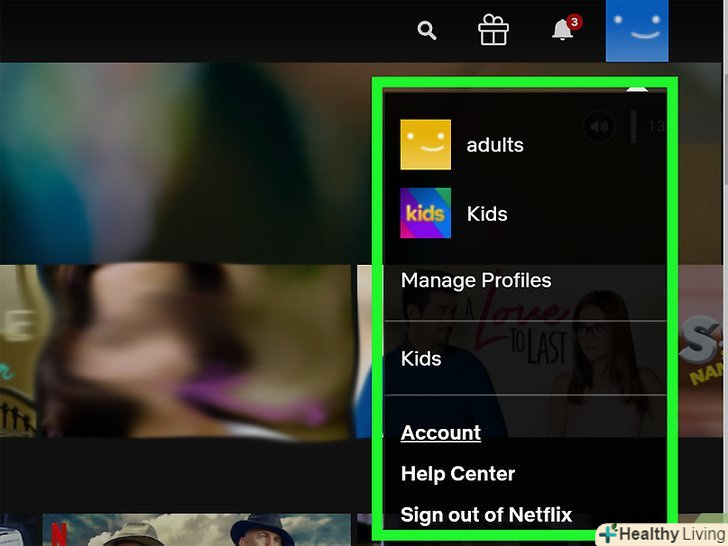Select the yellow adults profile avatar
Image resolution: width=728 pixels, height=546 pixels.
click(x=425, y=144)
